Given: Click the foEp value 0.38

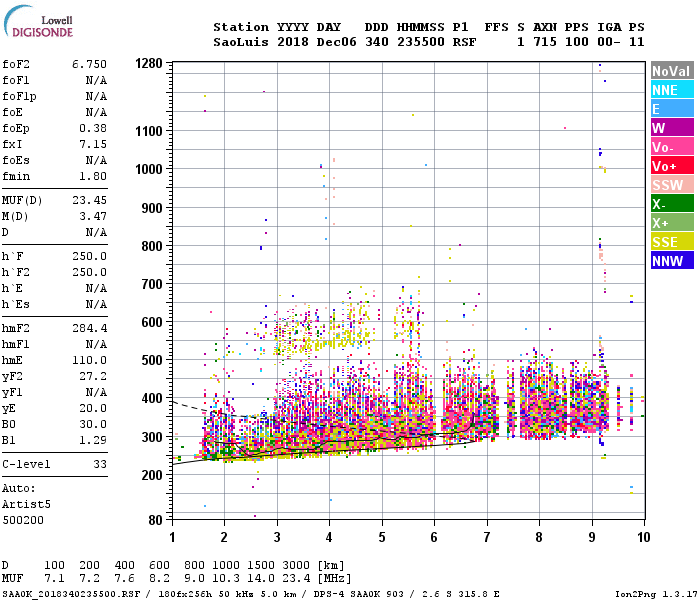Looking at the screenshot, I should tap(93, 128).
